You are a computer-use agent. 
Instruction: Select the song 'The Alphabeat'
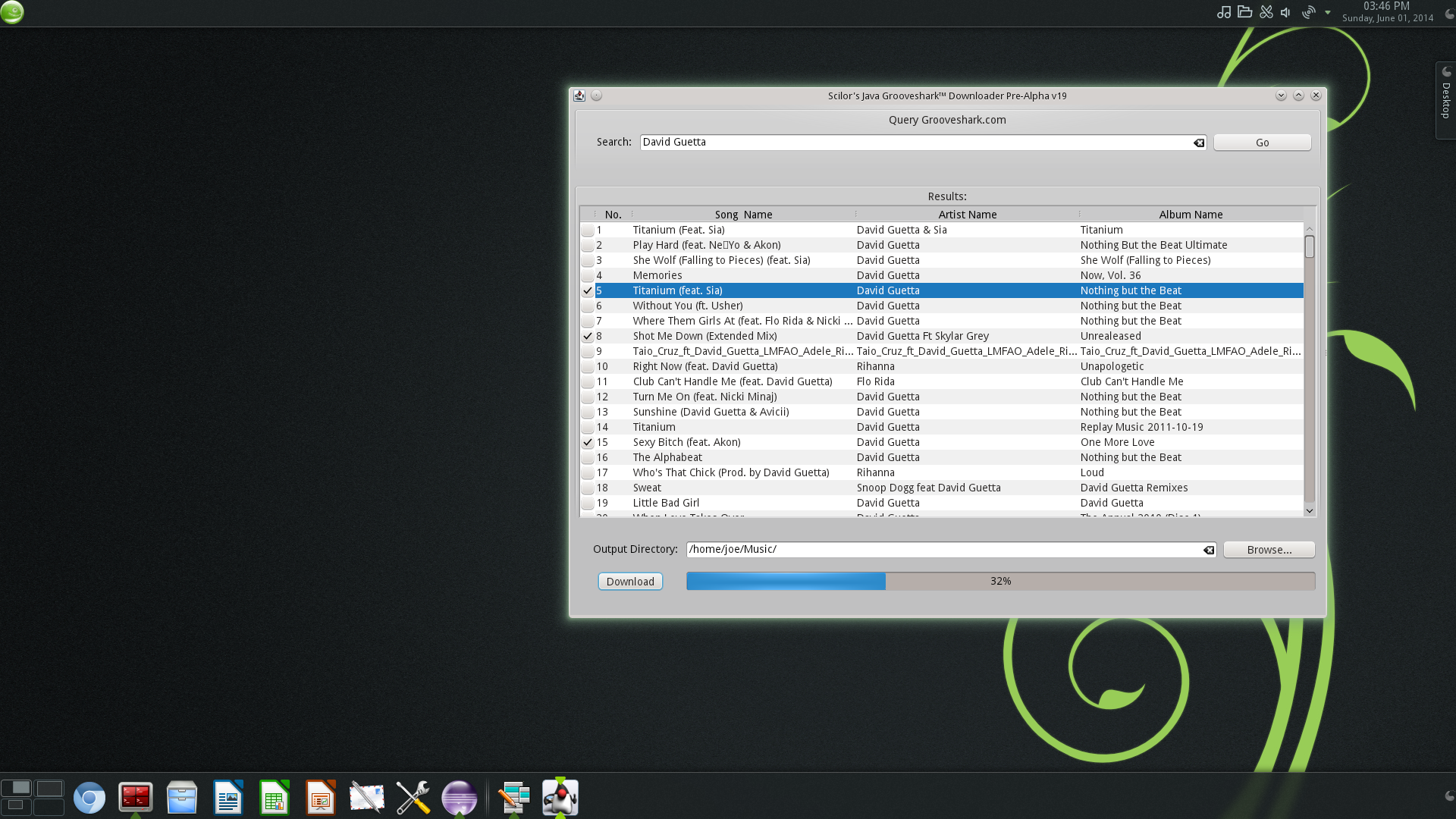(667, 457)
